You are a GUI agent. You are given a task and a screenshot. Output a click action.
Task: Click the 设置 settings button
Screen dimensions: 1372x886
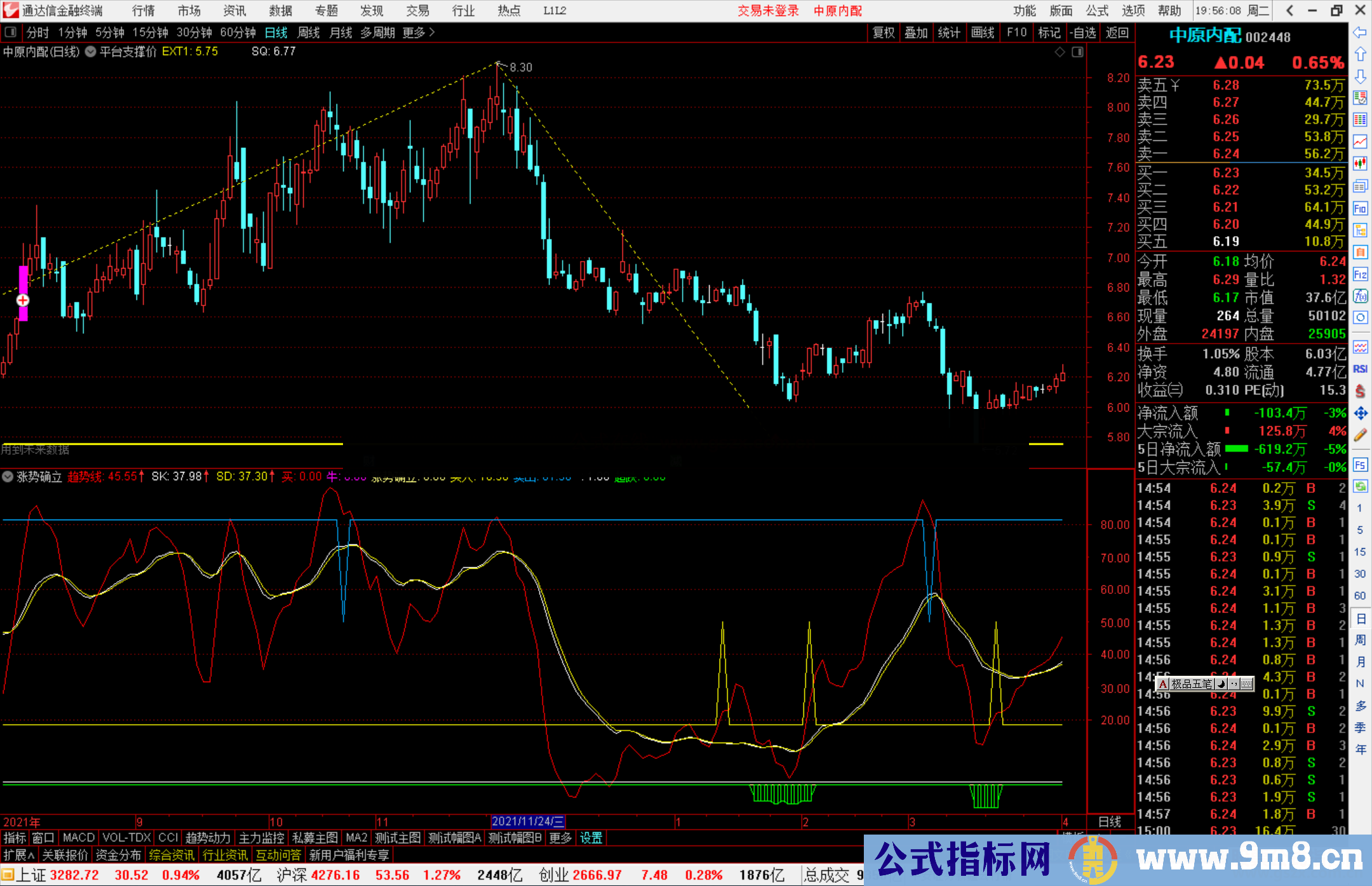tap(590, 837)
